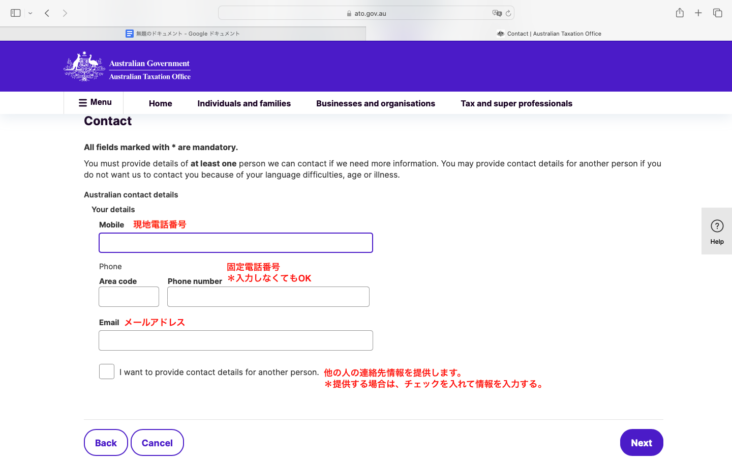Open Businesses and organisations menu

(x=375, y=103)
